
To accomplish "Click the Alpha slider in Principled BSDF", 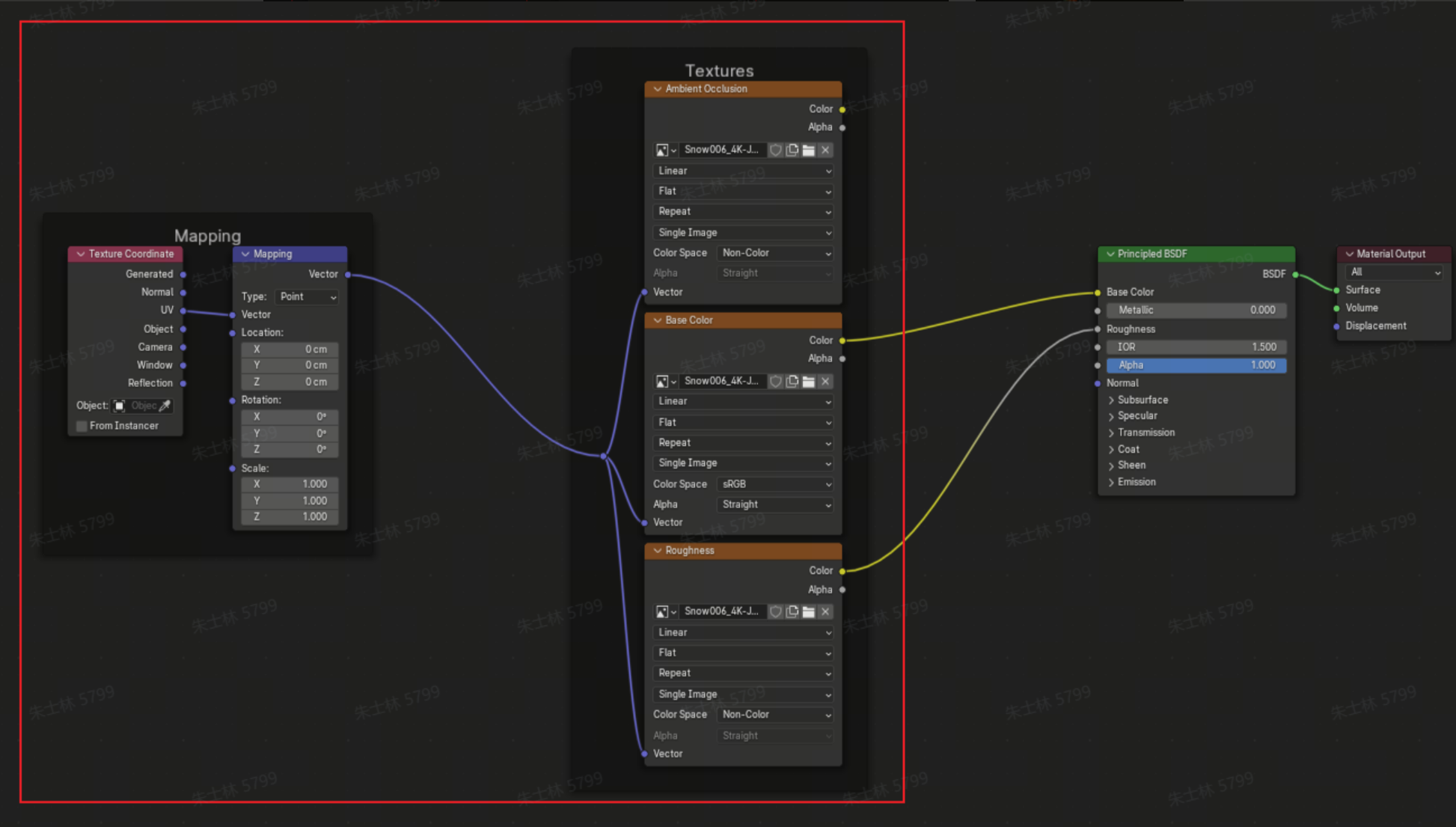I will coord(1196,365).
